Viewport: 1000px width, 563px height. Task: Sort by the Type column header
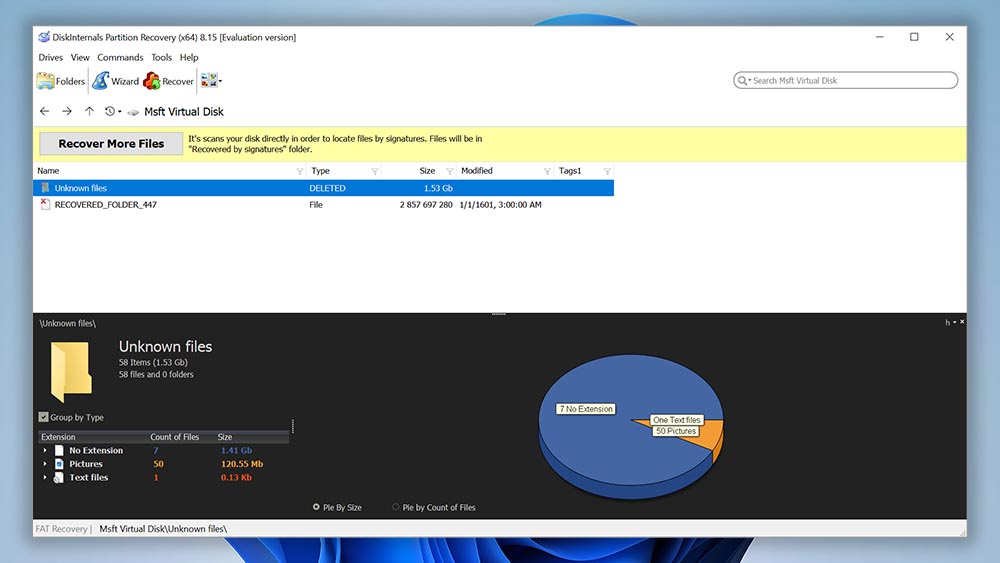(320, 171)
